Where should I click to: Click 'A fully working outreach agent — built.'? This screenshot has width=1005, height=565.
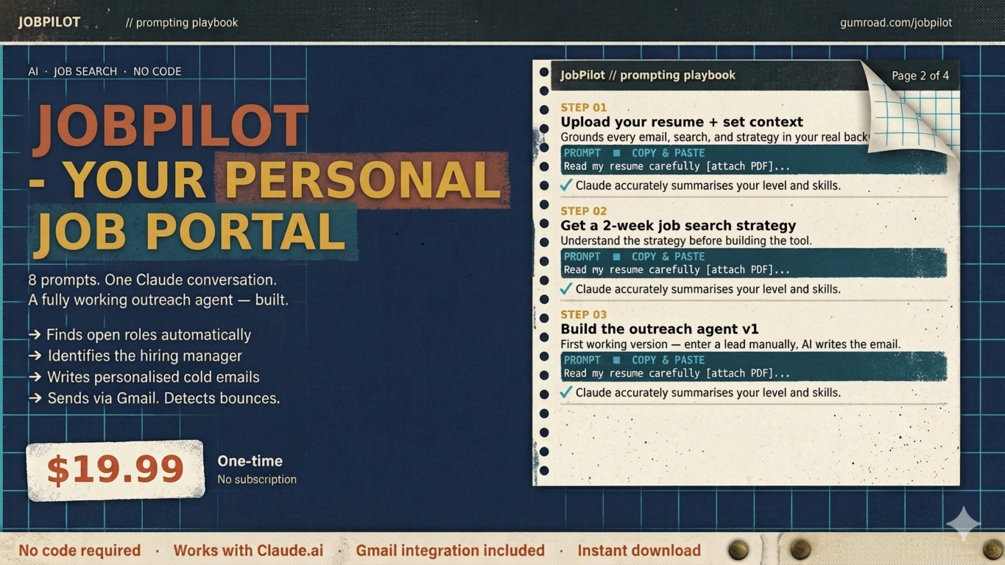point(158,300)
